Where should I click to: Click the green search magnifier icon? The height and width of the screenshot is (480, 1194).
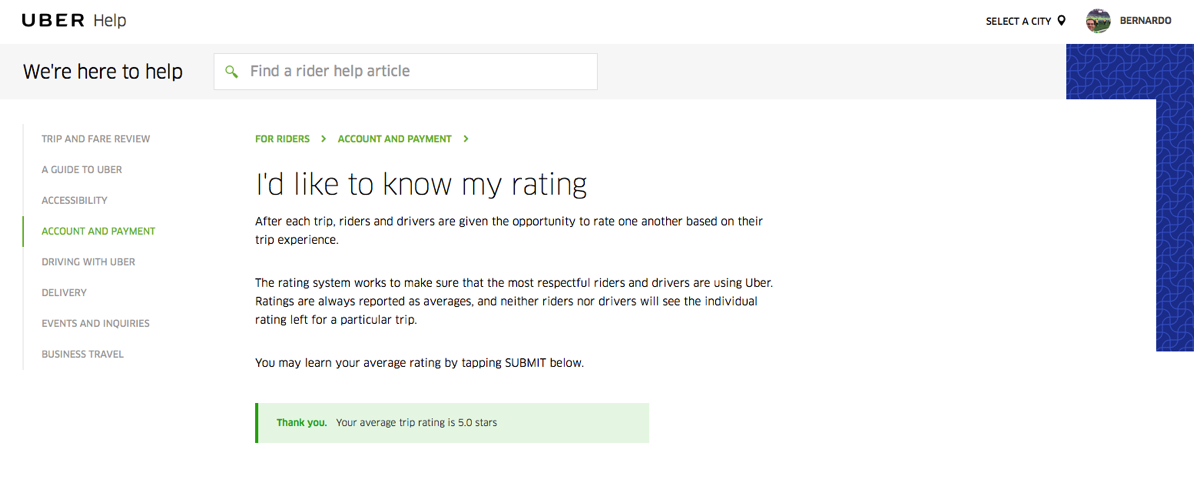232,72
